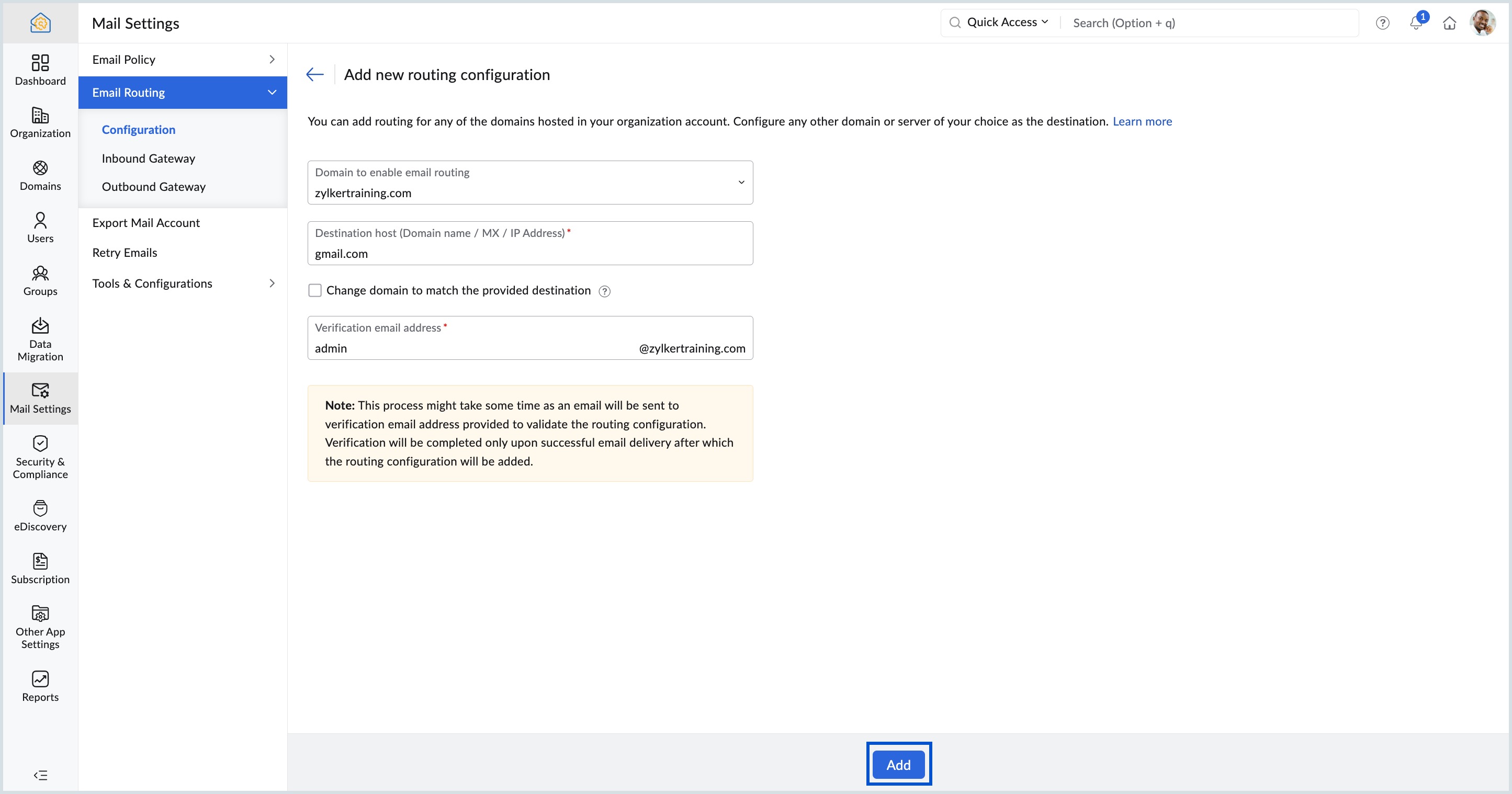This screenshot has height=794, width=1512.
Task: Enable Change domain to match destination checkbox
Action: click(x=314, y=290)
